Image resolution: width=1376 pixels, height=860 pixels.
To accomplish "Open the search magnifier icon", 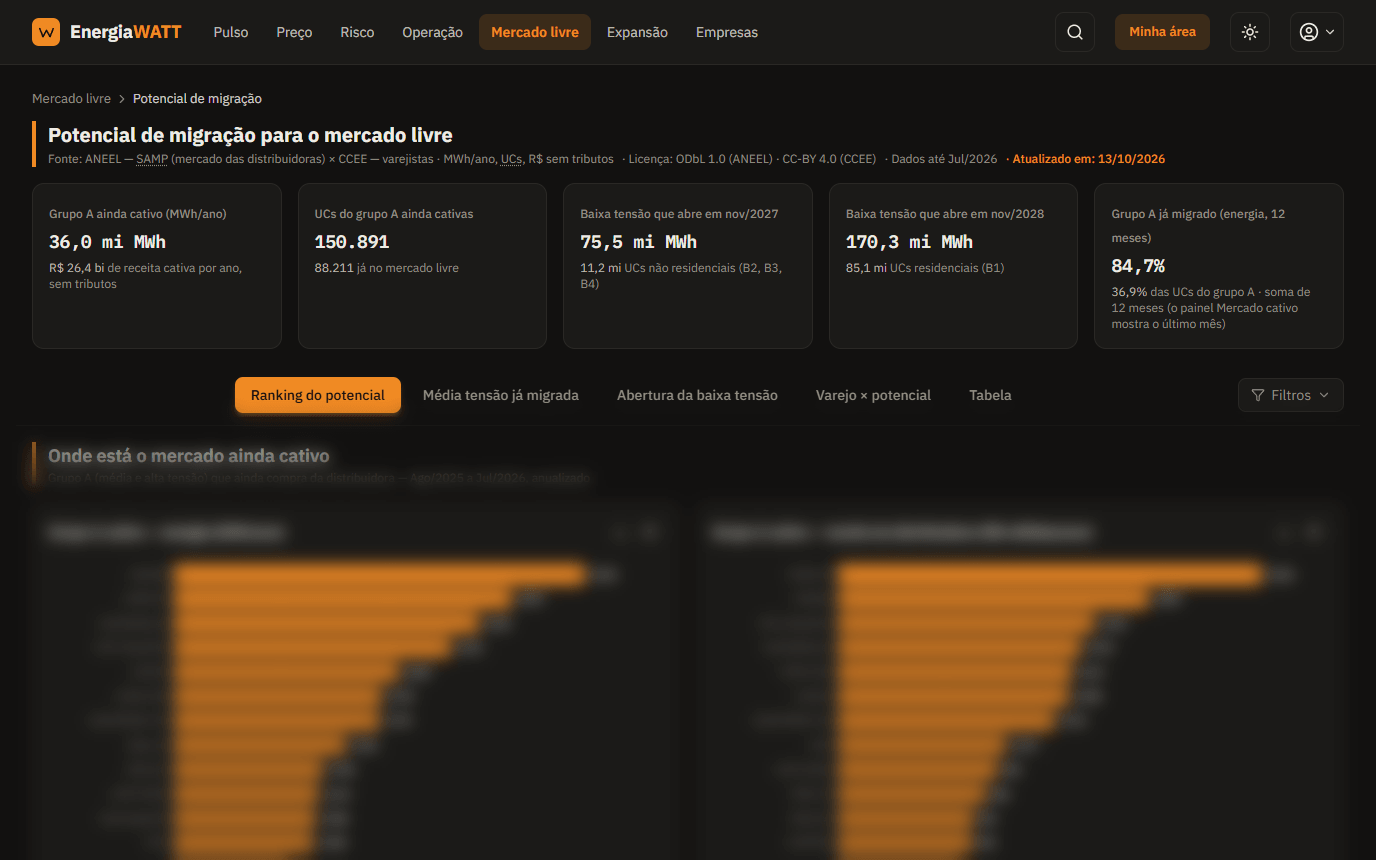I will (x=1075, y=32).
